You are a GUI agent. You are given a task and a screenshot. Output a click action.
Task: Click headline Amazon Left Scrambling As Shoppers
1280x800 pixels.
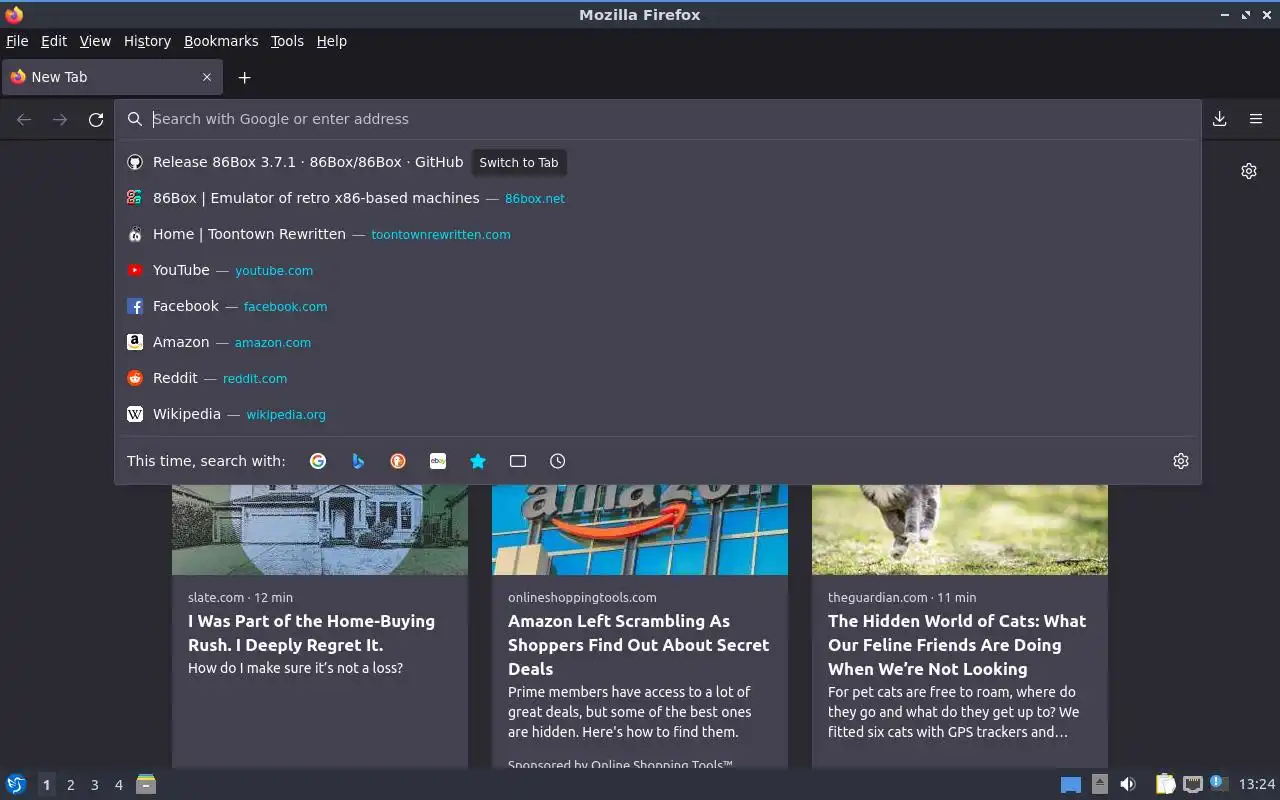638,645
